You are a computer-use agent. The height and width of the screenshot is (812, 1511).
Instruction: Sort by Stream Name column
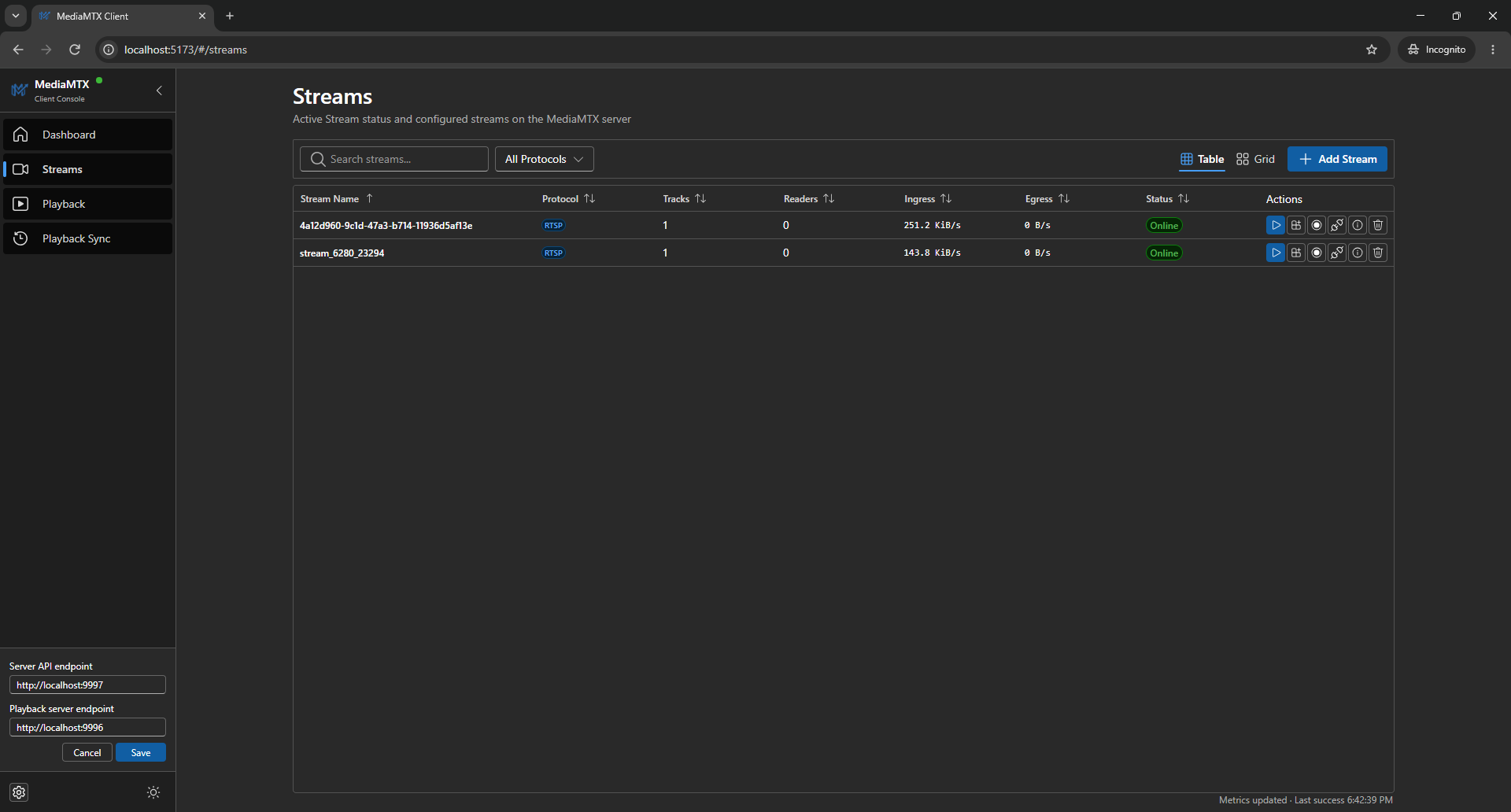(337, 199)
